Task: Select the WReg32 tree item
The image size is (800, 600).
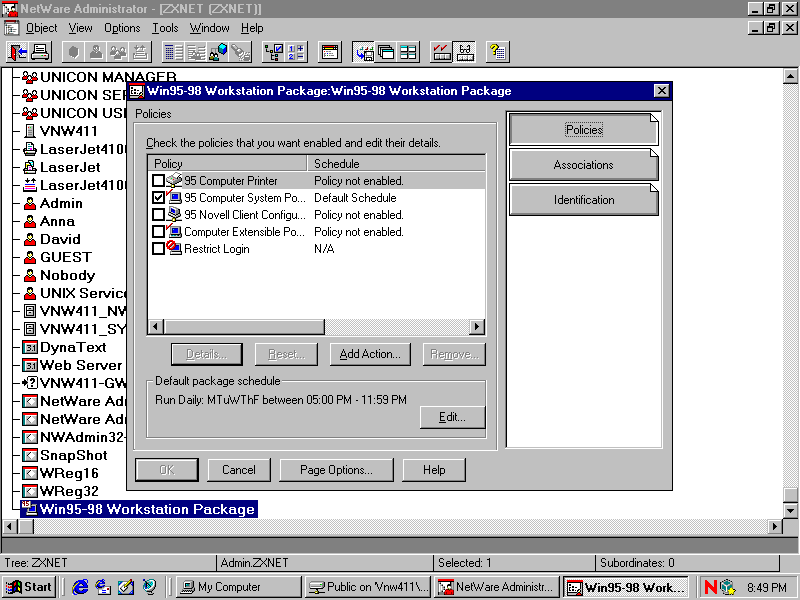Action: point(69,491)
